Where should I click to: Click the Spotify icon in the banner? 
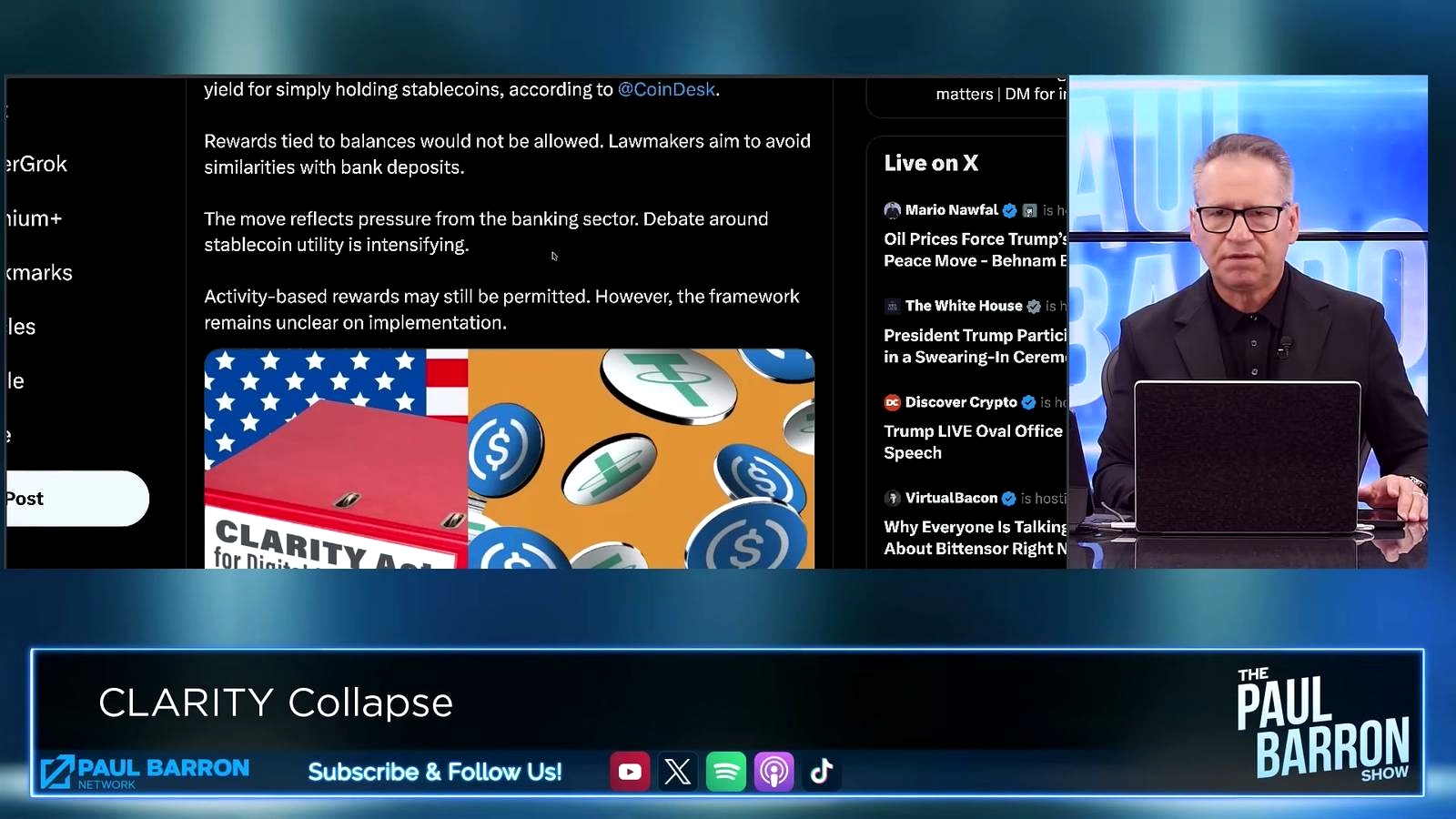tap(726, 772)
